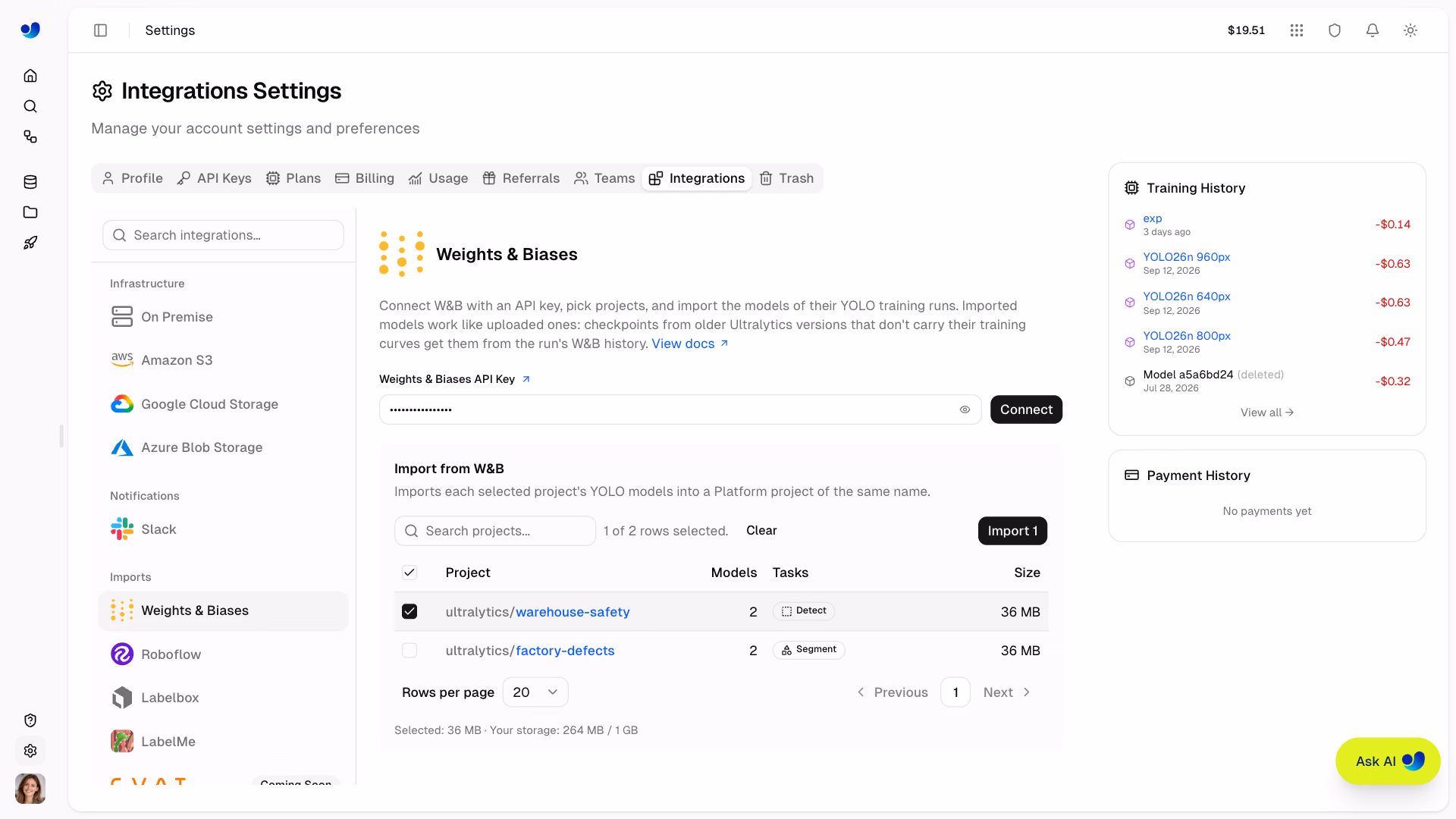
Task: Click the Connect button
Action: 1026,409
